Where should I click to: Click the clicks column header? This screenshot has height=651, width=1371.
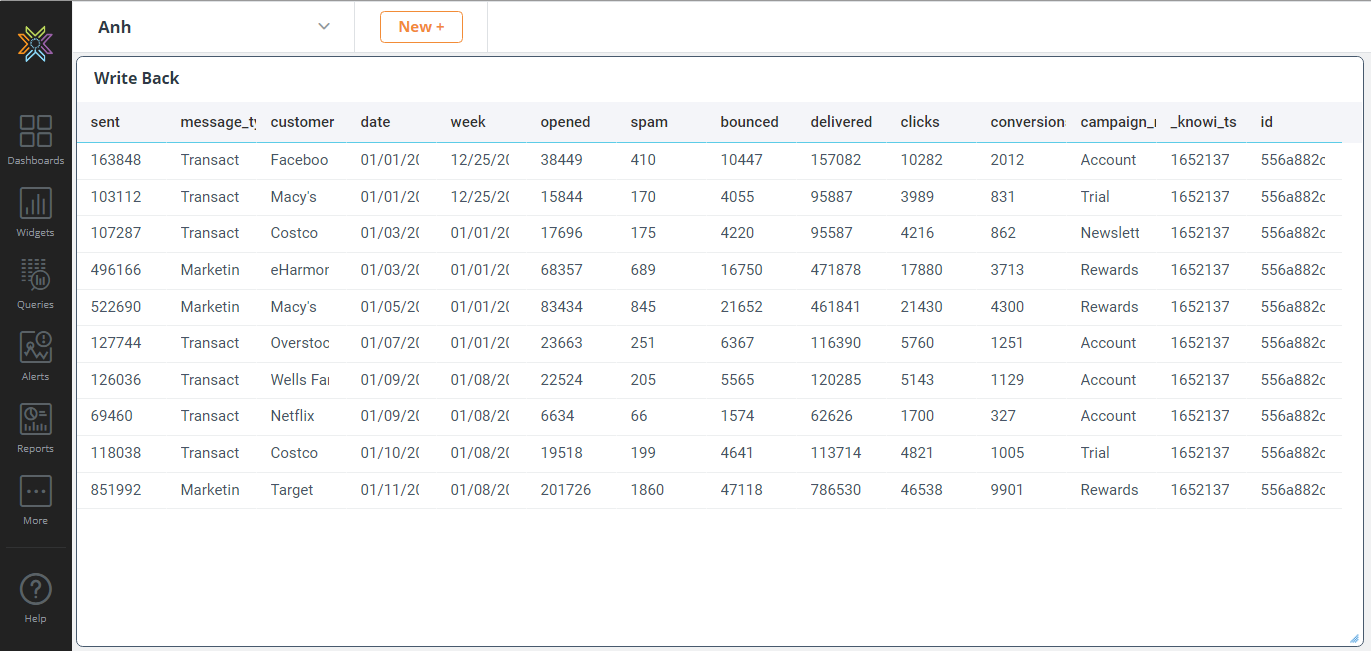point(920,122)
